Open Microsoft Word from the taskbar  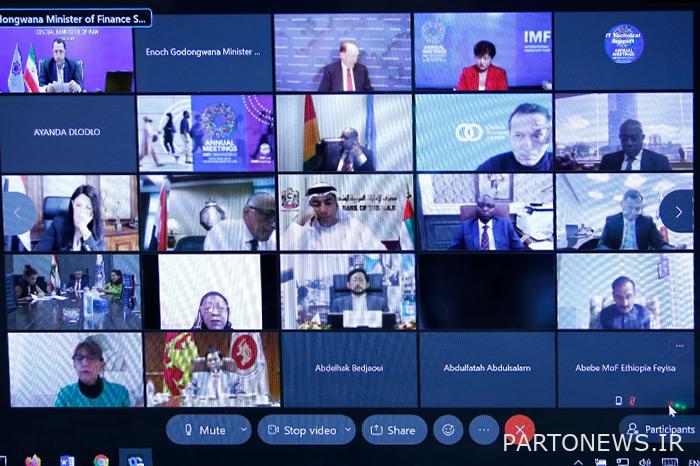pos(67,460)
